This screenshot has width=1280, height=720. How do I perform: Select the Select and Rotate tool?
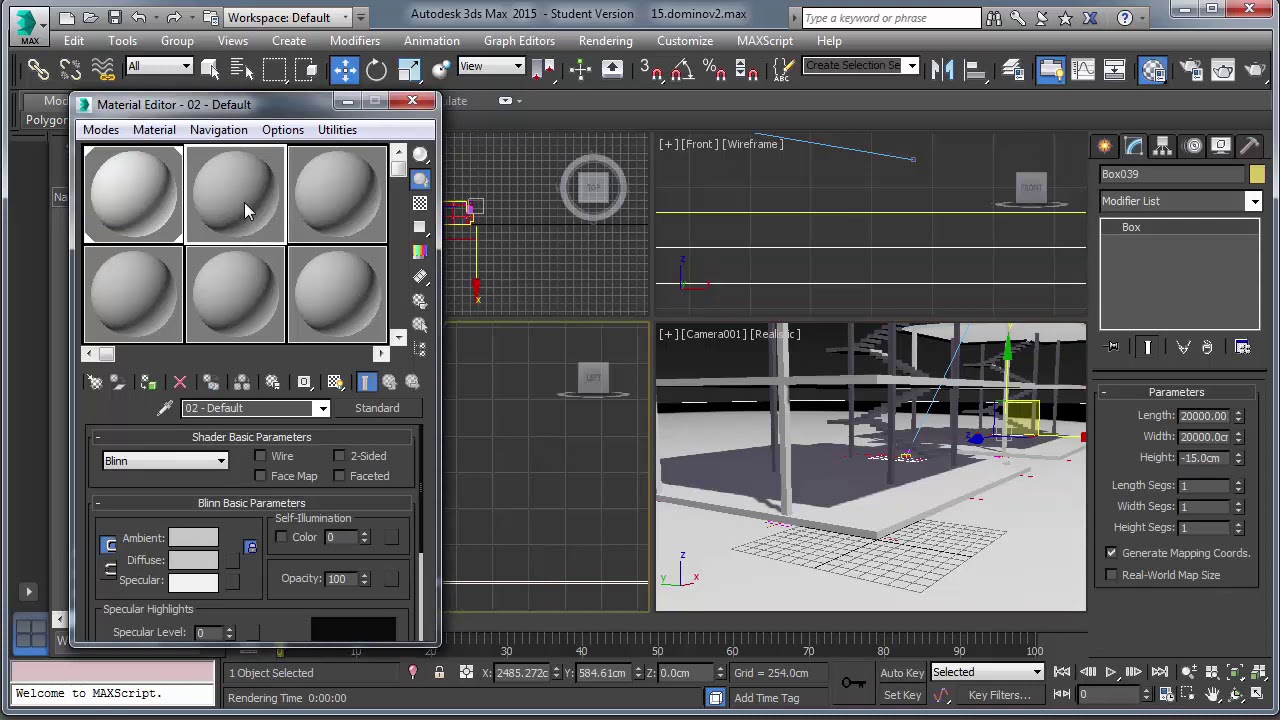coord(376,69)
